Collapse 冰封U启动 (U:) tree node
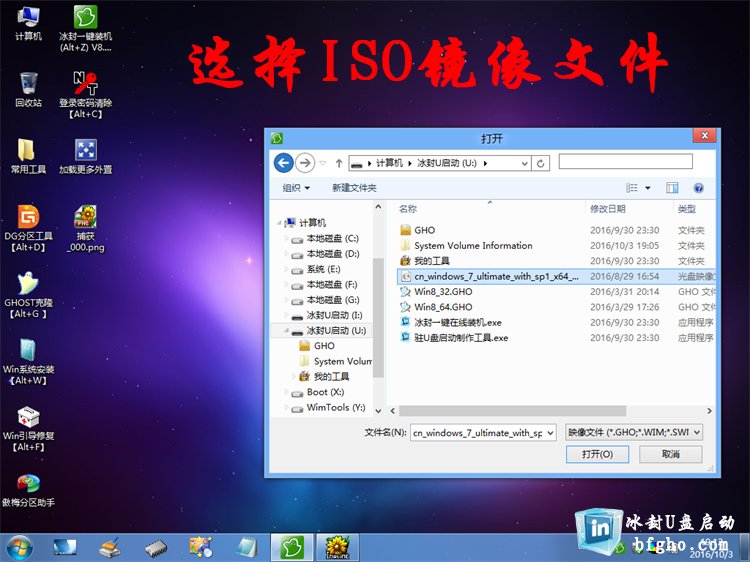This screenshot has width=750, height=562. click(286, 331)
